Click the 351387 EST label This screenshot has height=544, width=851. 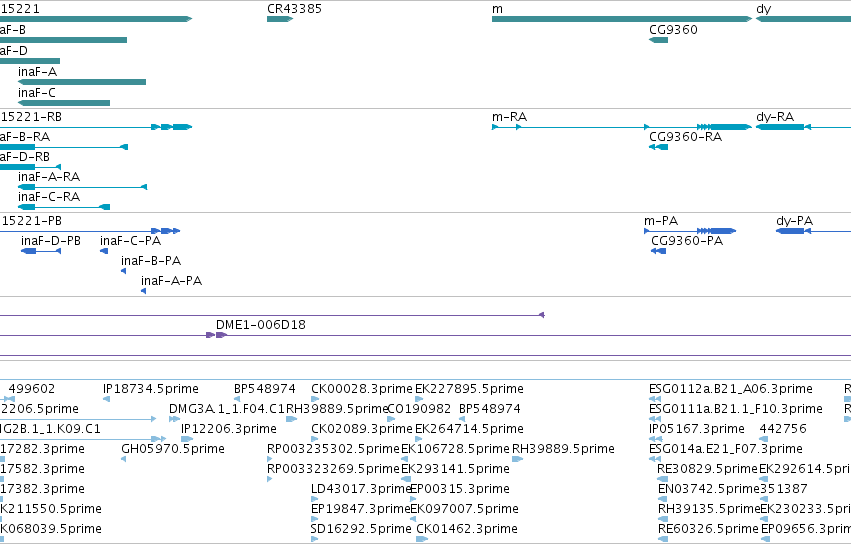coord(783,489)
